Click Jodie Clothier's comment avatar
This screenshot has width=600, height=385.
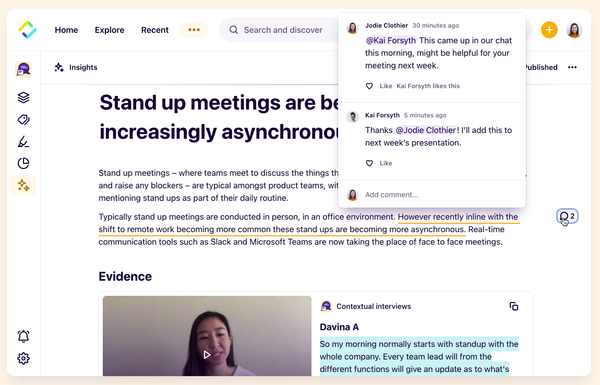click(x=352, y=28)
